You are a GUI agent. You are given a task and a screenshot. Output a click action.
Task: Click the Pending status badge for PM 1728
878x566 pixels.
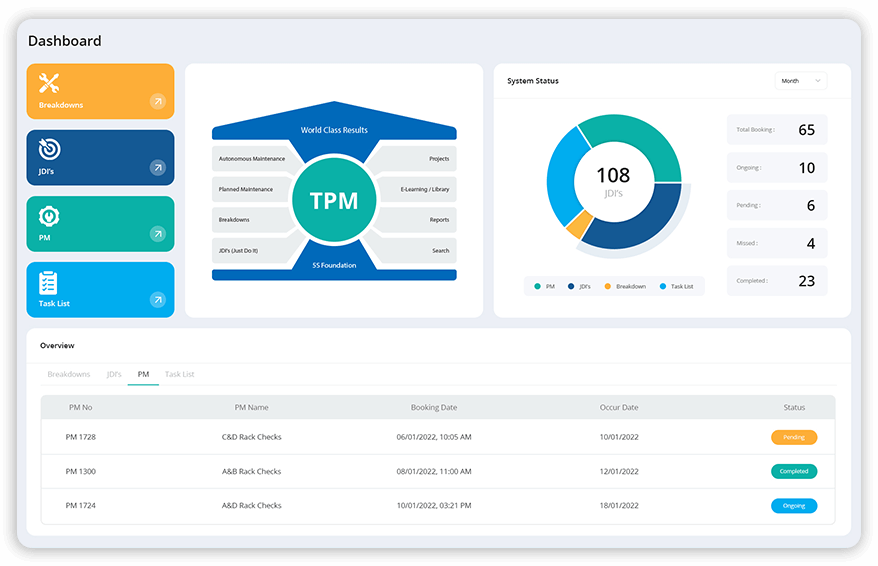(x=794, y=437)
